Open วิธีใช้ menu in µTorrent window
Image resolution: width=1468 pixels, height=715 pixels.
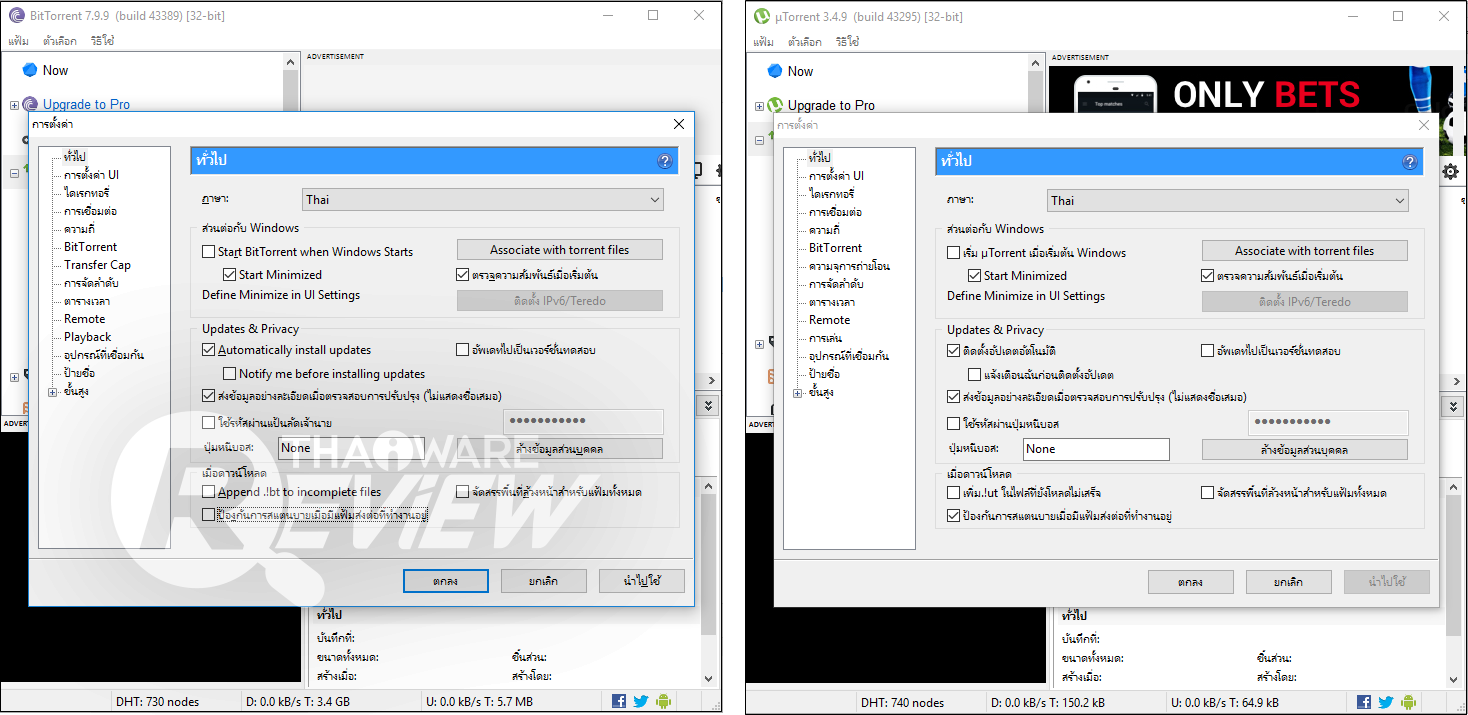point(847,42)
